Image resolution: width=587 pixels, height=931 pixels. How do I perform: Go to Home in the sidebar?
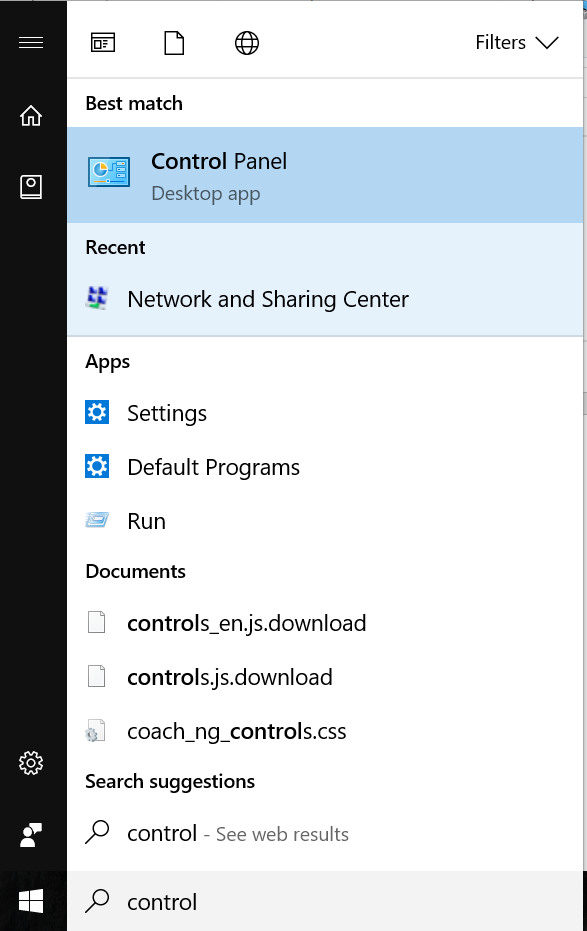(31, 116)
